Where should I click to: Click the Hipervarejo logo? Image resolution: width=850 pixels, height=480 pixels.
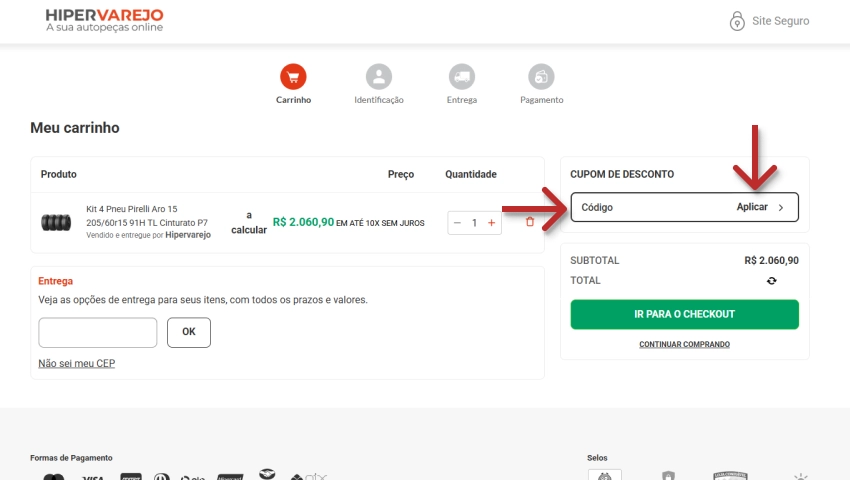[105, 21]
